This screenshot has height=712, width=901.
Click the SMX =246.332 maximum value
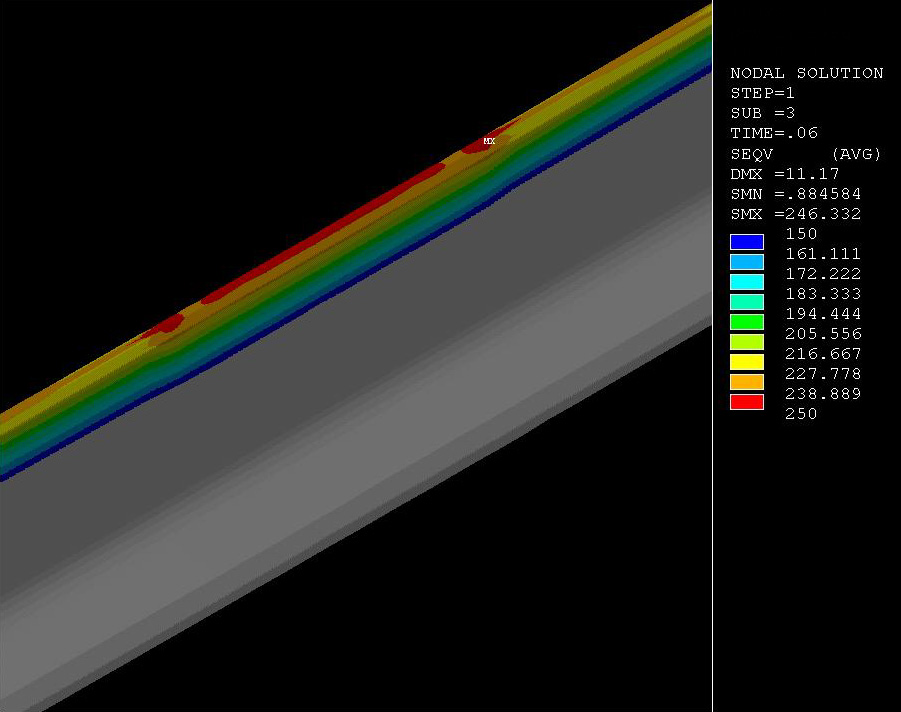click(x=795, y=214)
